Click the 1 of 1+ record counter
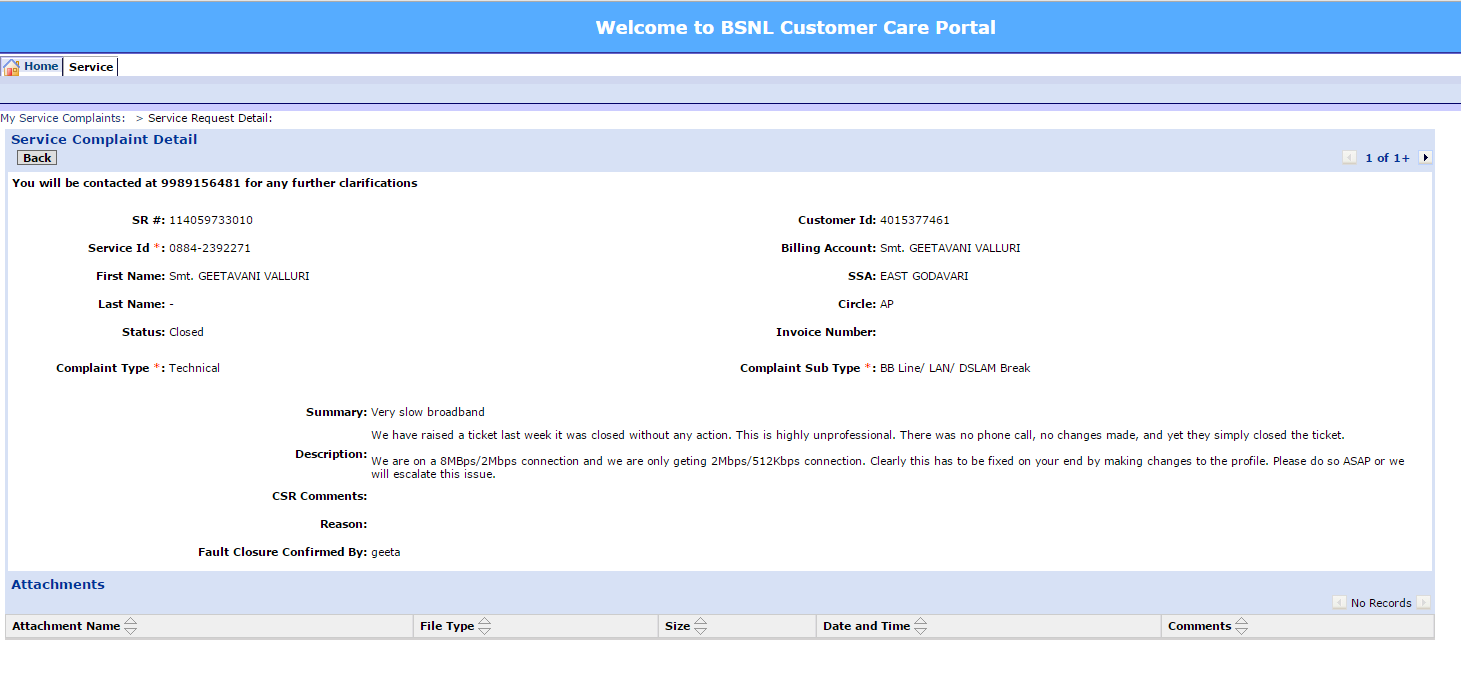The image size is (1461, 673). pyautogui.click(x=1387, y=158)
